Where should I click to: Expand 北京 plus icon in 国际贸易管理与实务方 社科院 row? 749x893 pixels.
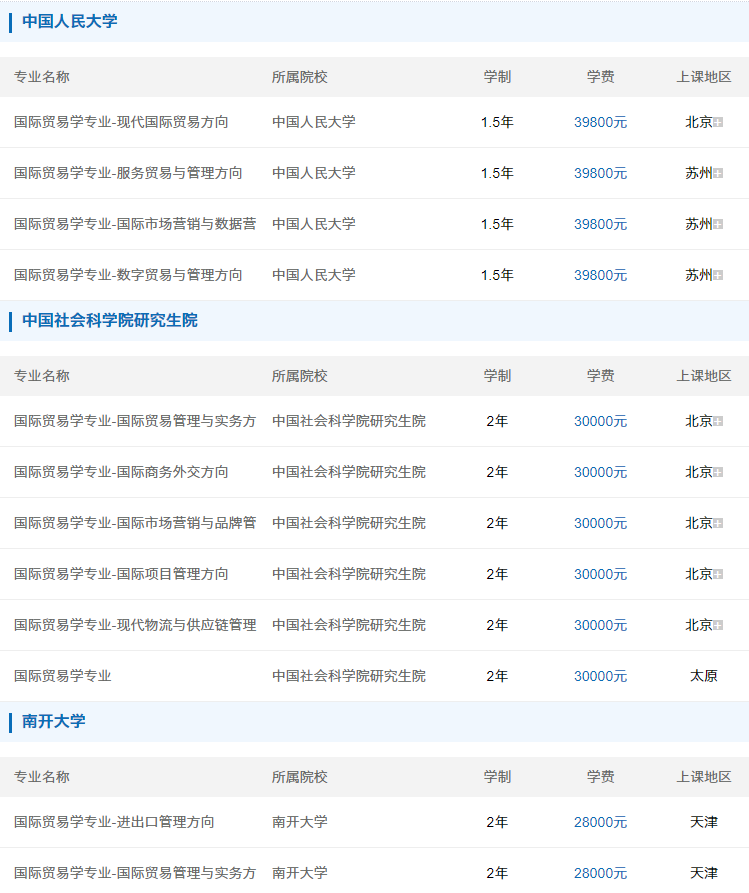click(718, 421)
